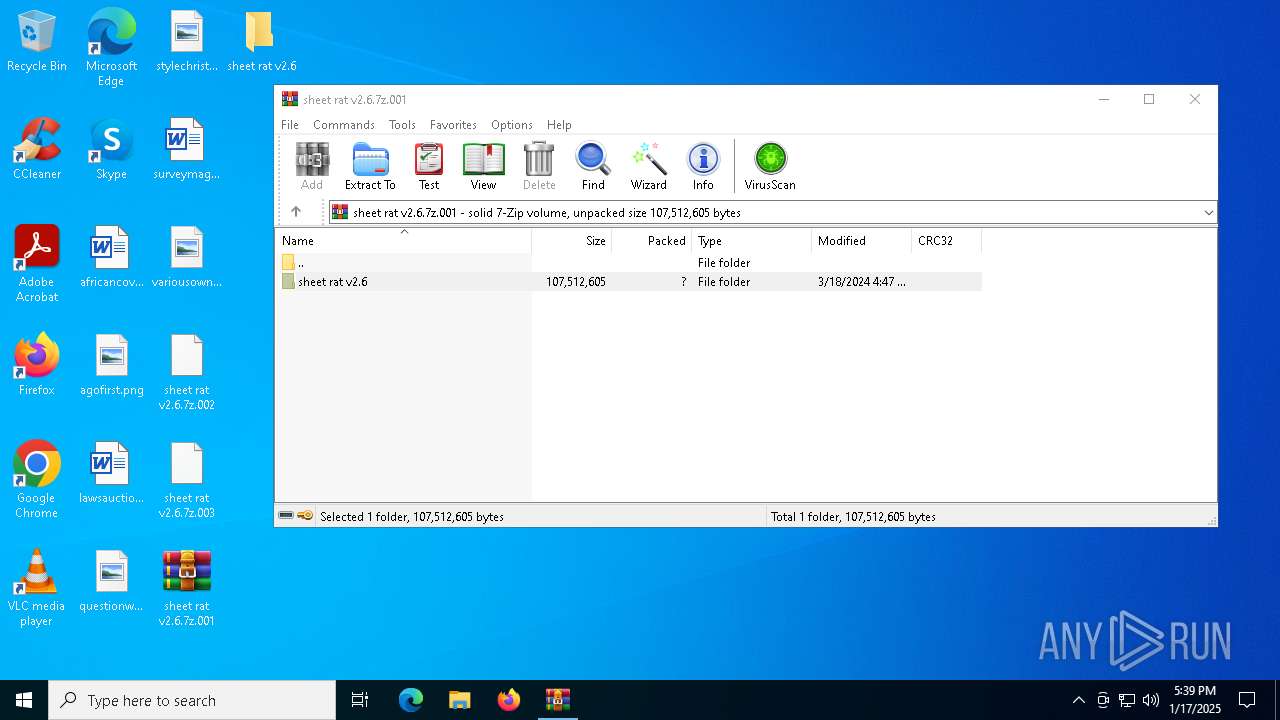The image size is (1280, 720).
Task: Click the taskbar search box
Action: (x=192, y=700)
